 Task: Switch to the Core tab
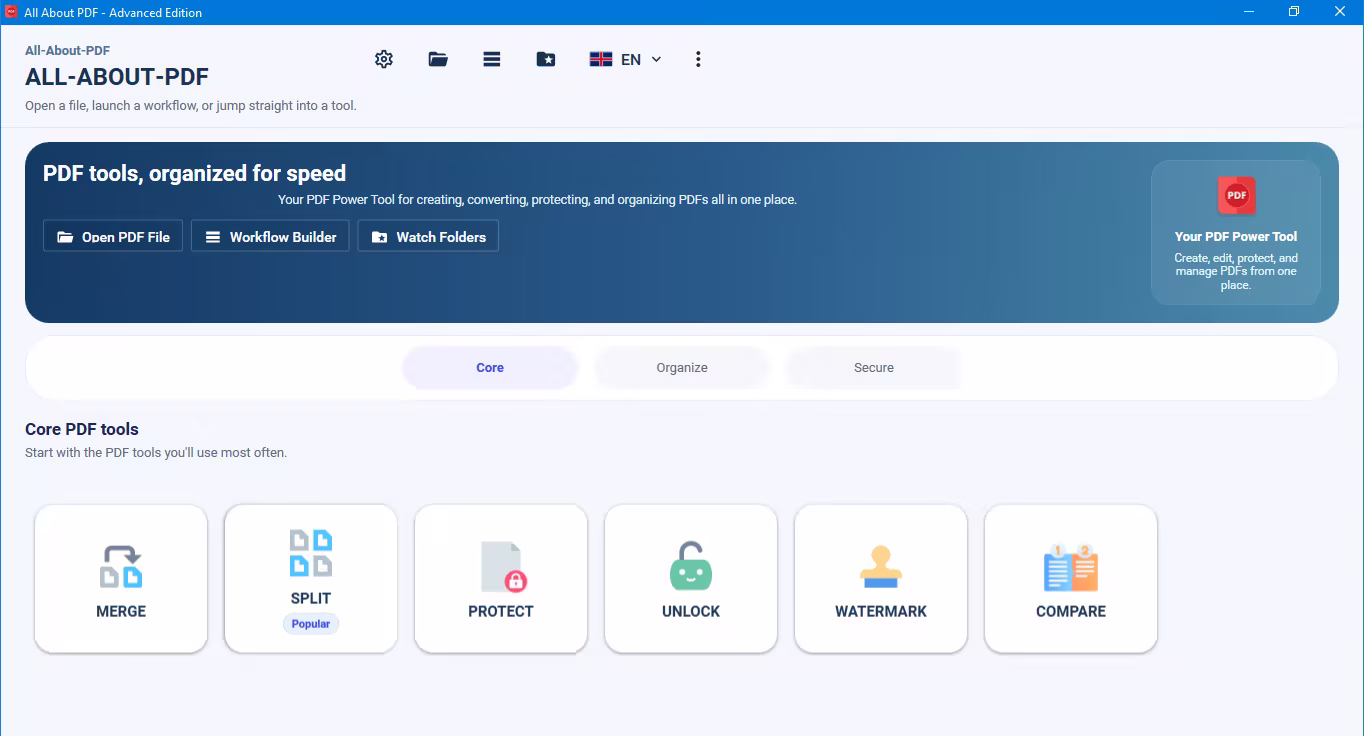click(x=490, y=367)
